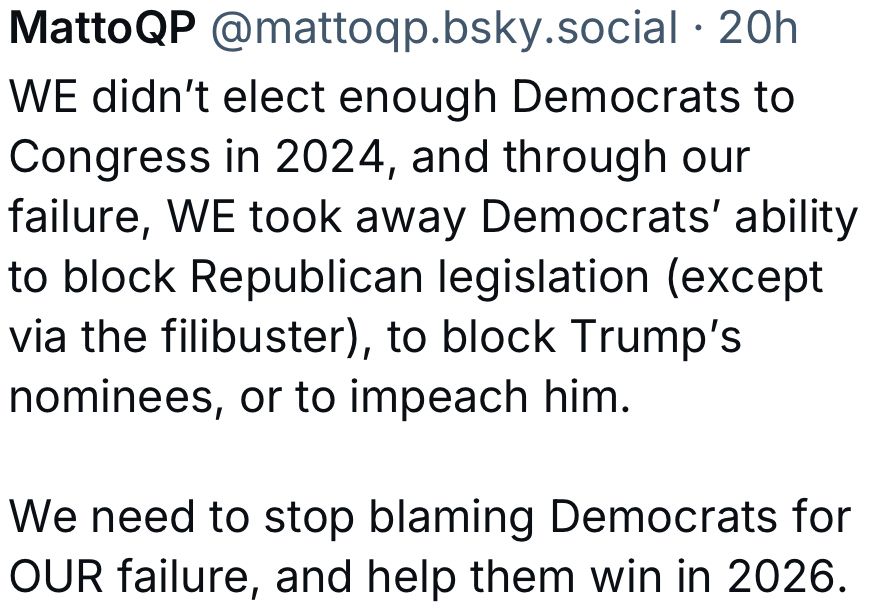Click the year "2026" in the last line
Screen dimensions: 894x611
point(788,576)
